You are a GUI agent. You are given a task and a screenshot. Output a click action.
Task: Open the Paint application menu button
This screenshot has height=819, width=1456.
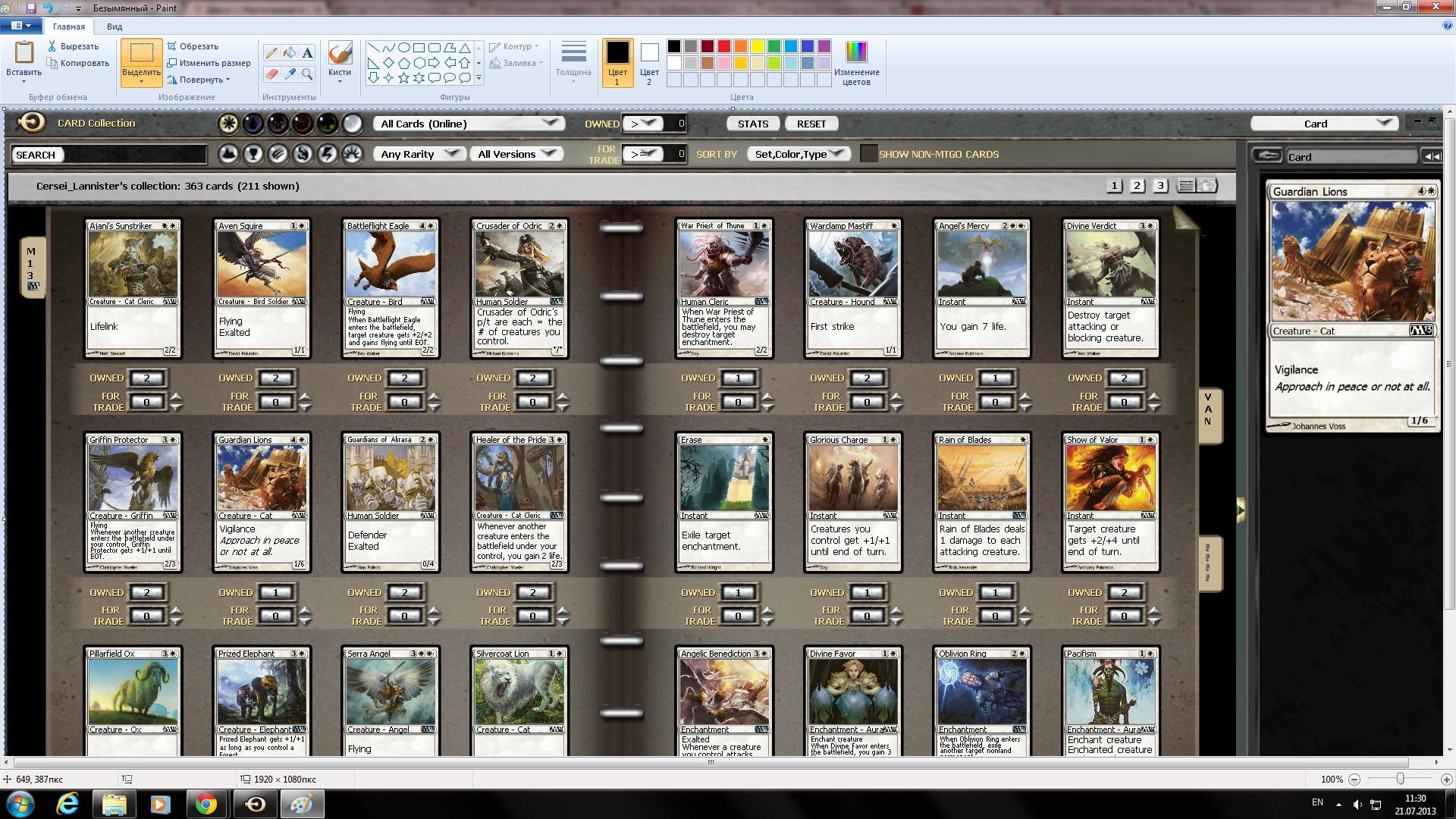[21, 26]
